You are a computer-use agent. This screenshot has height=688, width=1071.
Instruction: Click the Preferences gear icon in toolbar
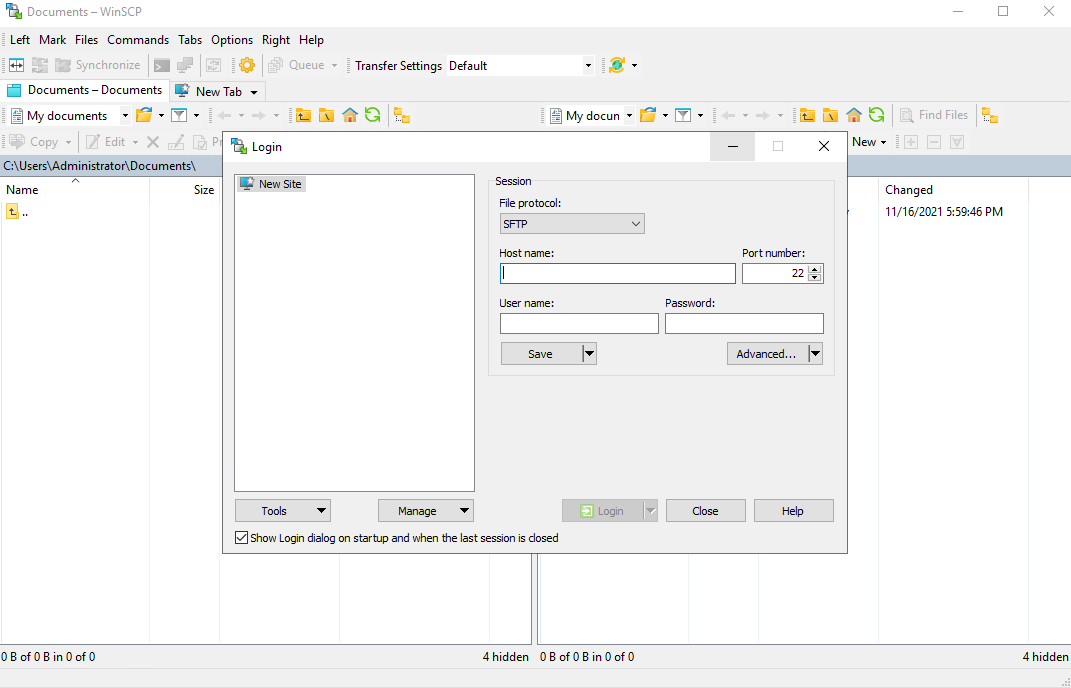click(246, 65)
